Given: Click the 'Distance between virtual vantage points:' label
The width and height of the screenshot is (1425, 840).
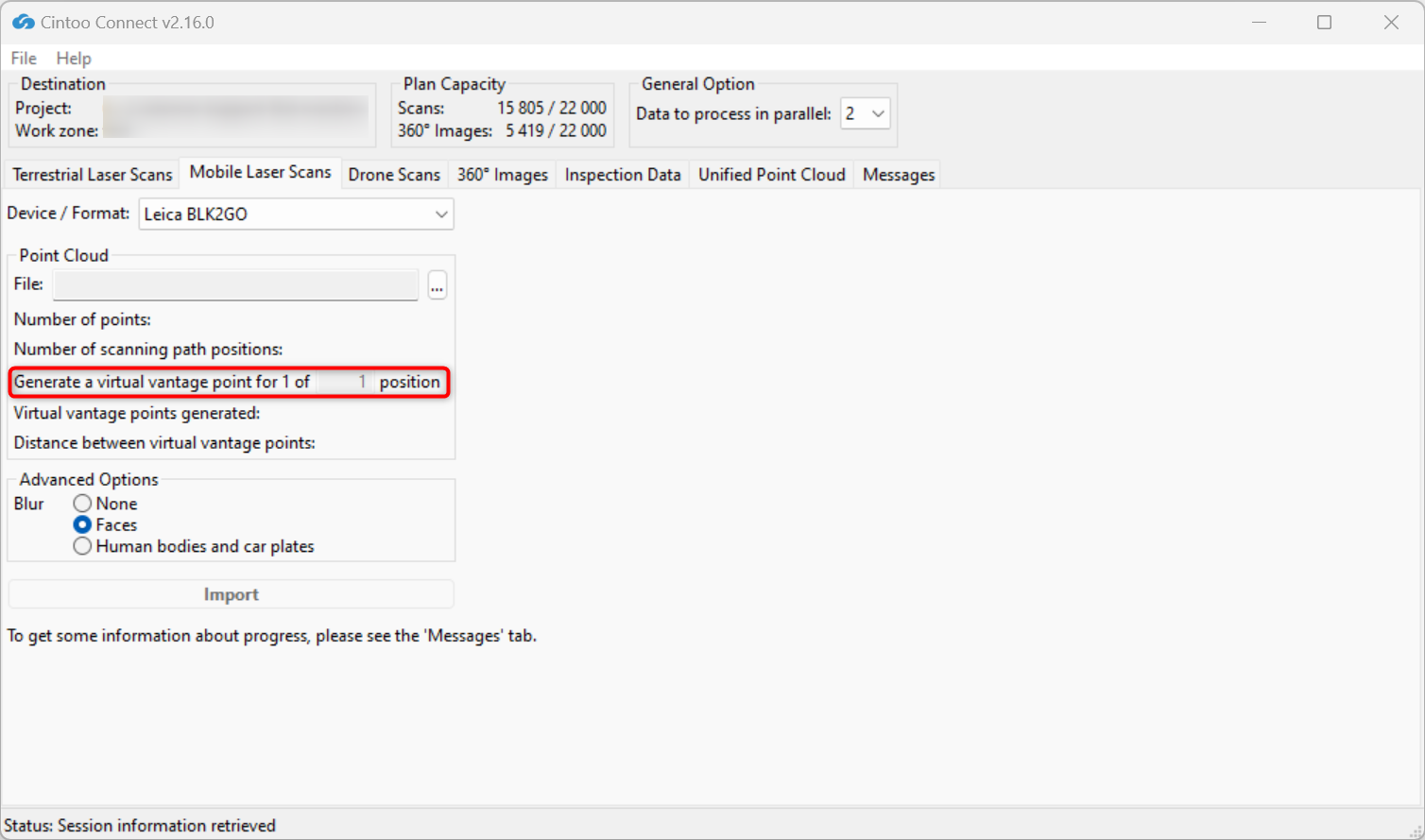Looking at the screenshot, I should [x=164, y=442].
